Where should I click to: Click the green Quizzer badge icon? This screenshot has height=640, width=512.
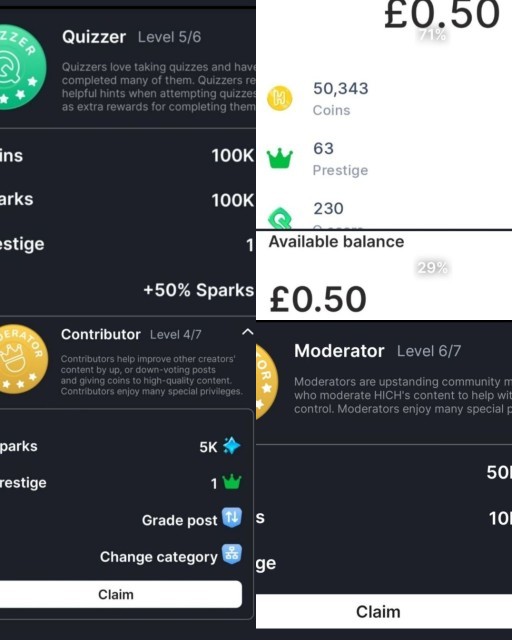[x=22, y=67]
